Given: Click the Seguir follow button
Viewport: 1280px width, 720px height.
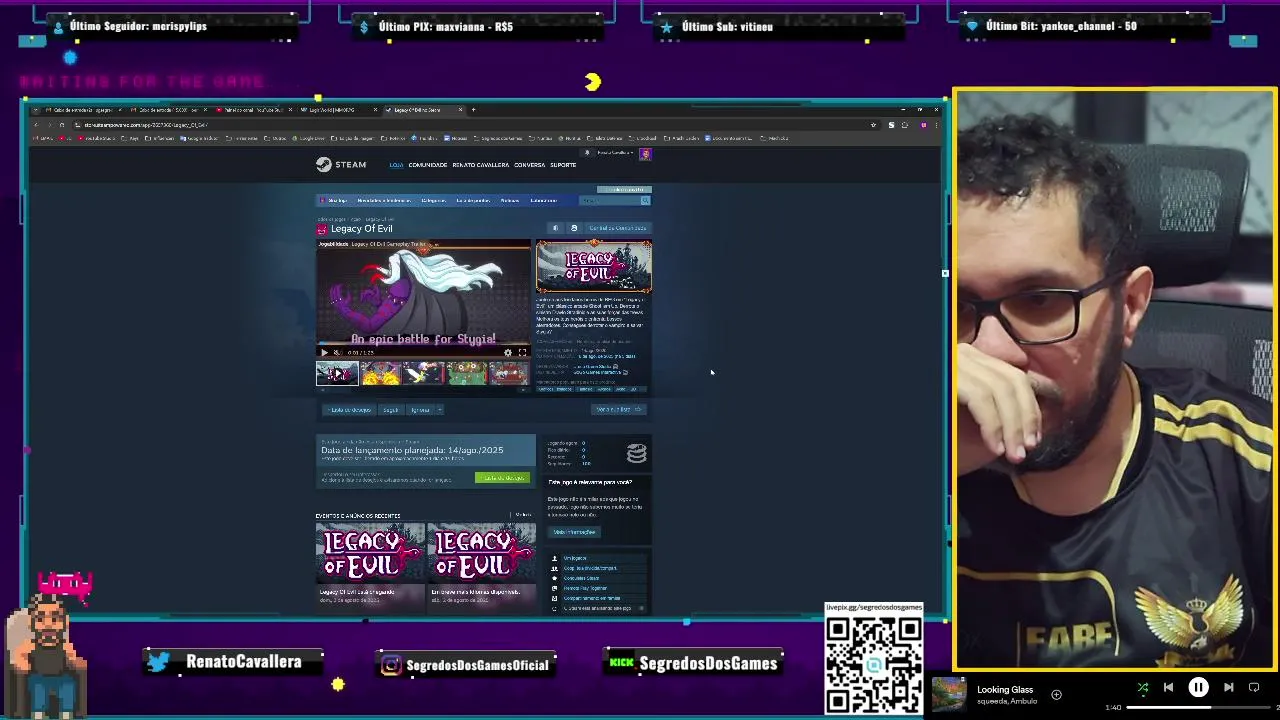Looking at the screenshot, I should 390,409.
